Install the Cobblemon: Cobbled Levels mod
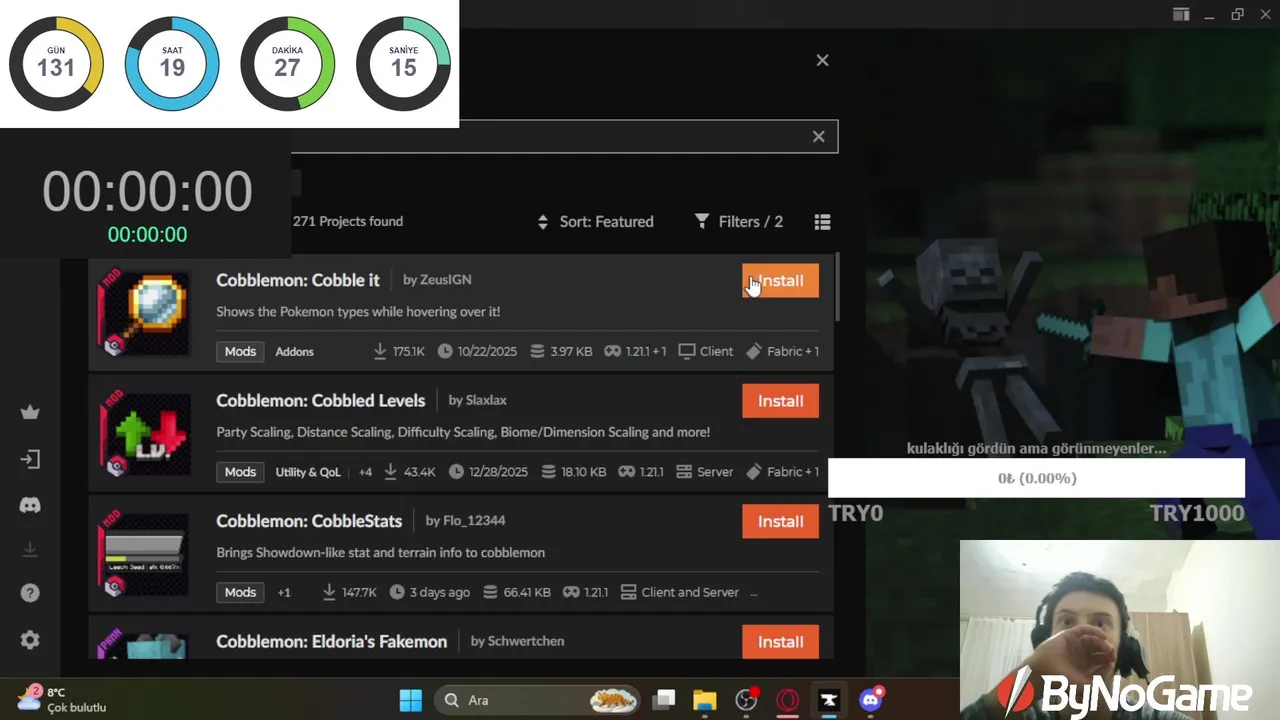The height and width of the screenshot is (720, 1280). coord(780,401)
